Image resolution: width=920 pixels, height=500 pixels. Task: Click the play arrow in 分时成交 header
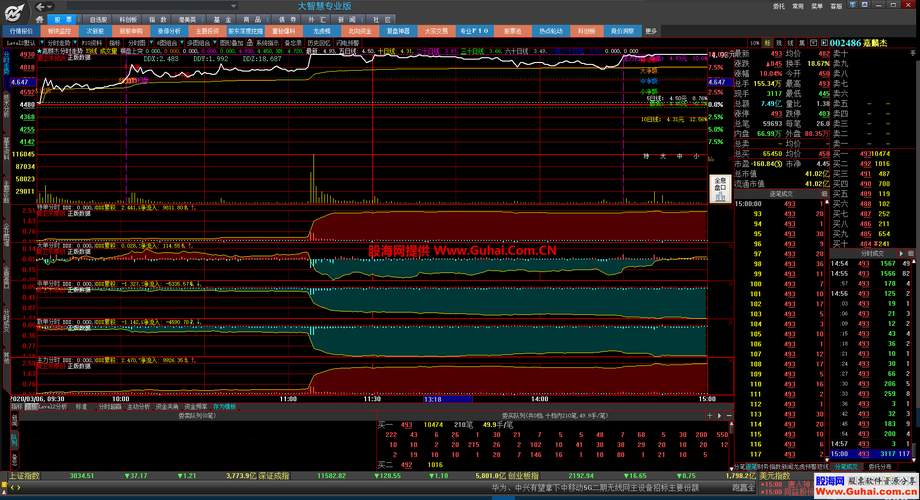pyautogui.click(x=901, y=254)
